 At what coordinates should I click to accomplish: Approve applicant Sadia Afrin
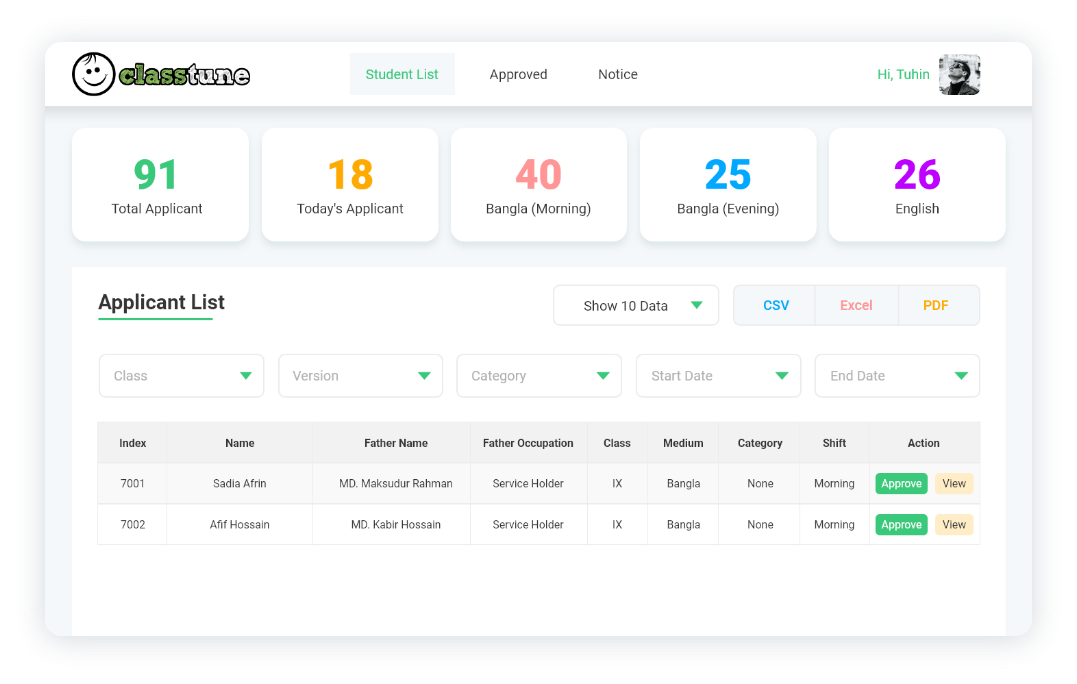[x=901, y=483]
